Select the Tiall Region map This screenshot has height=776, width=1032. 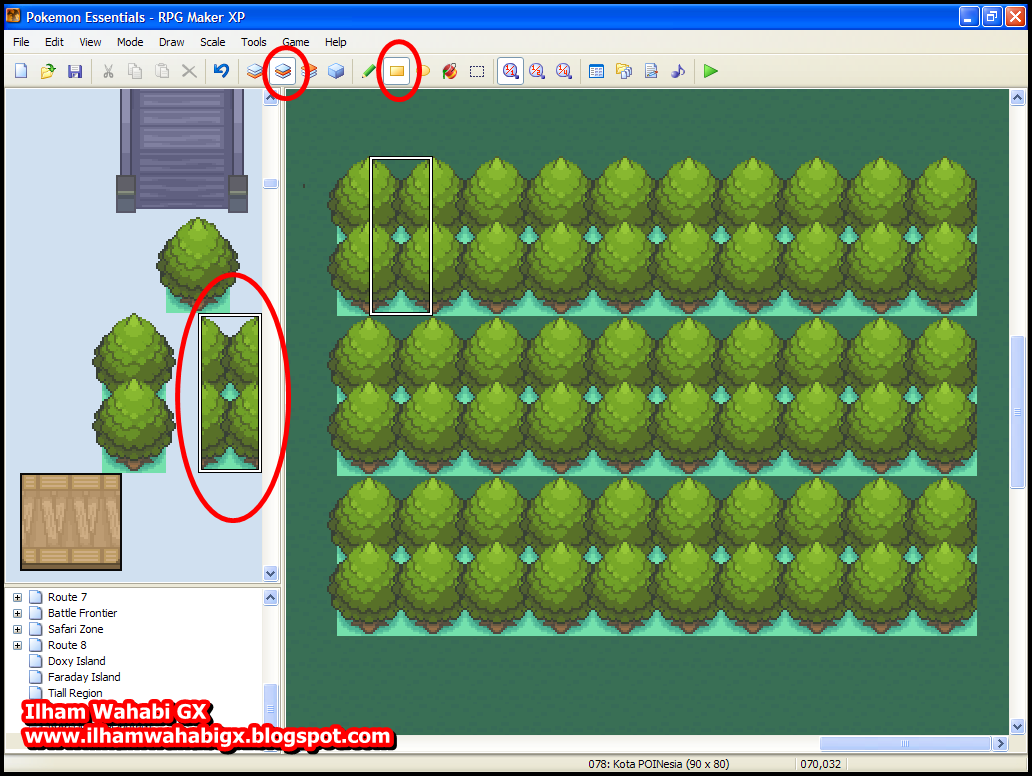click(75, 693)
